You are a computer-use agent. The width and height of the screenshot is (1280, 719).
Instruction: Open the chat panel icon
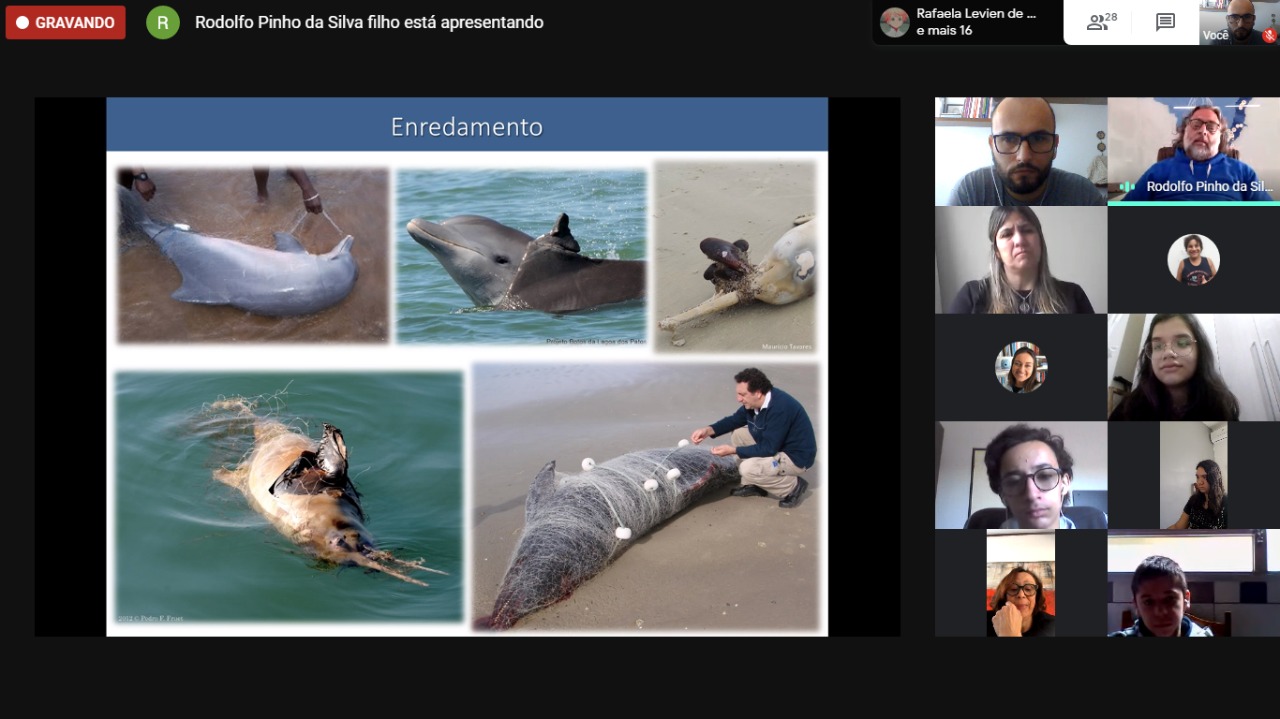(x=1165, y=22)
